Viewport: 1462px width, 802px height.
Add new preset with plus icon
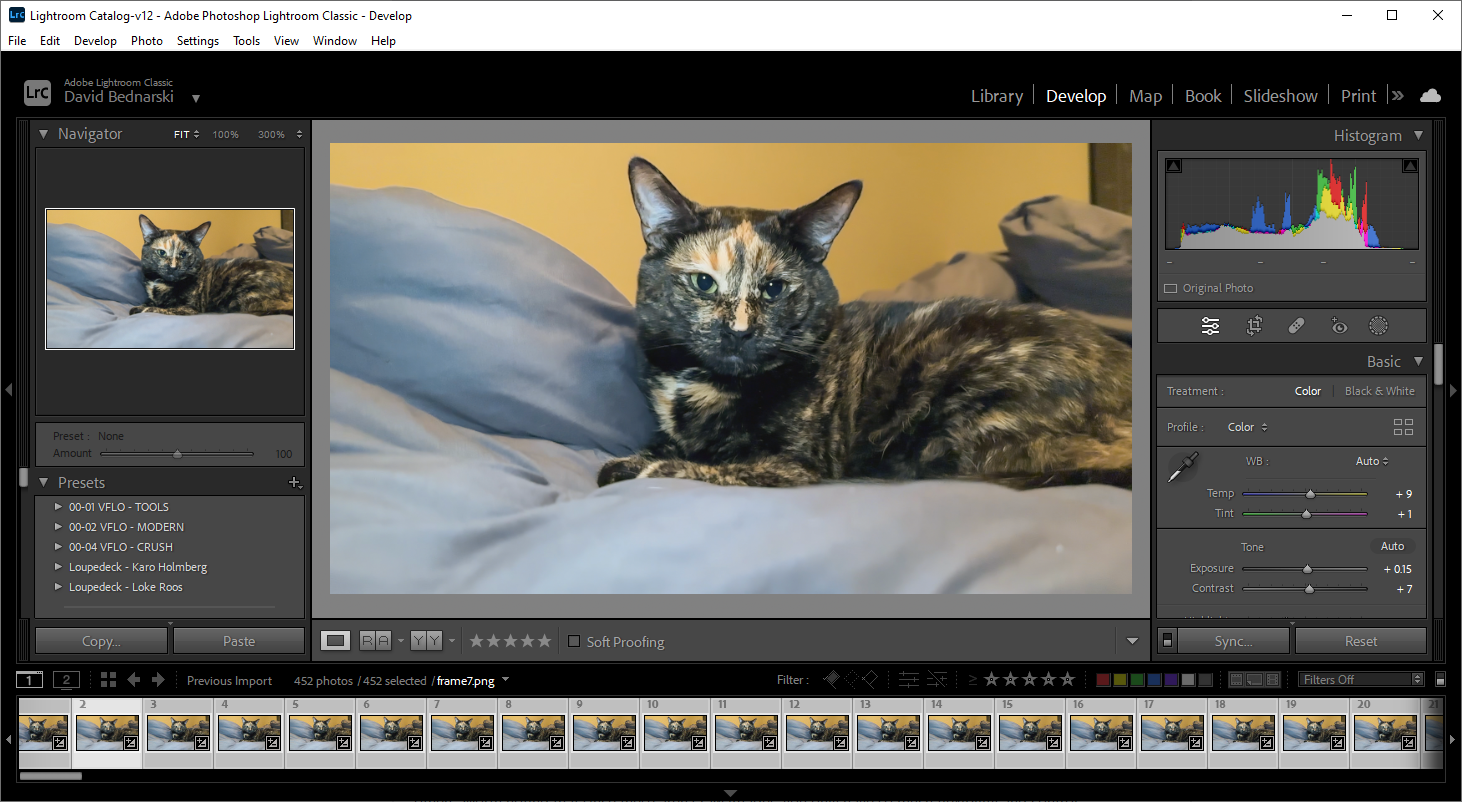click(294, 482)
